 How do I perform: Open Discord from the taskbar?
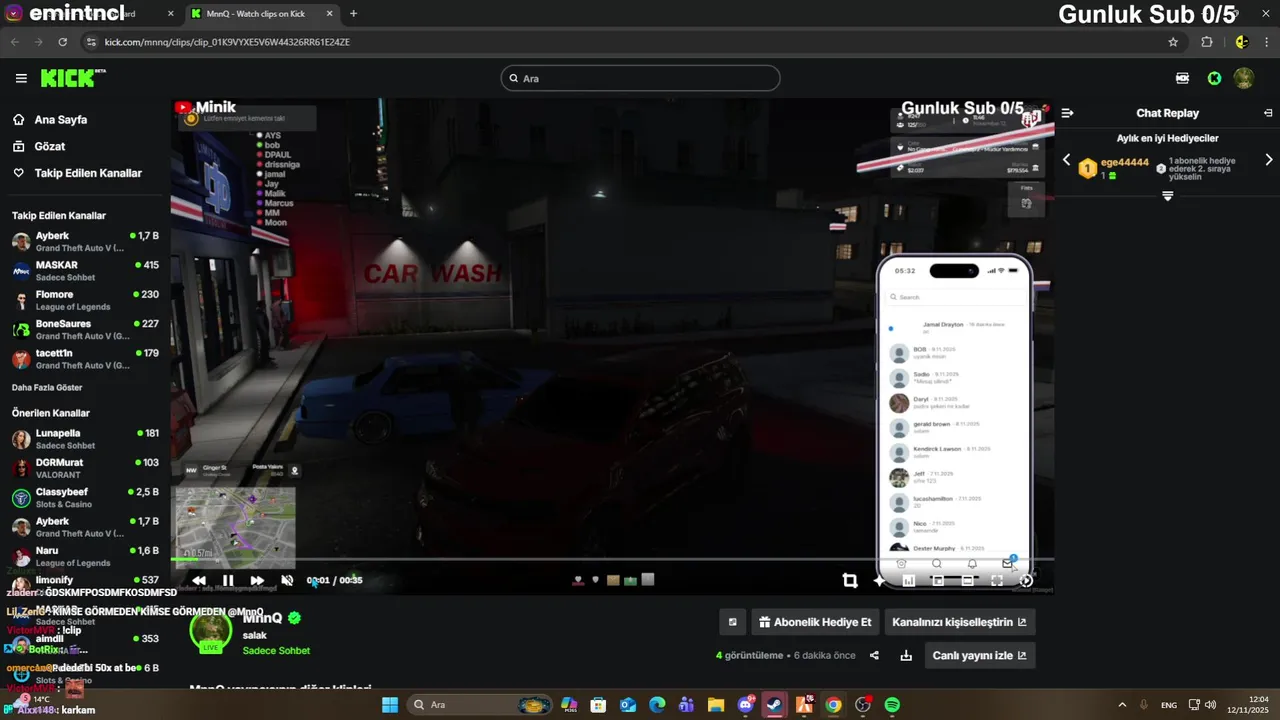[745, 705]
